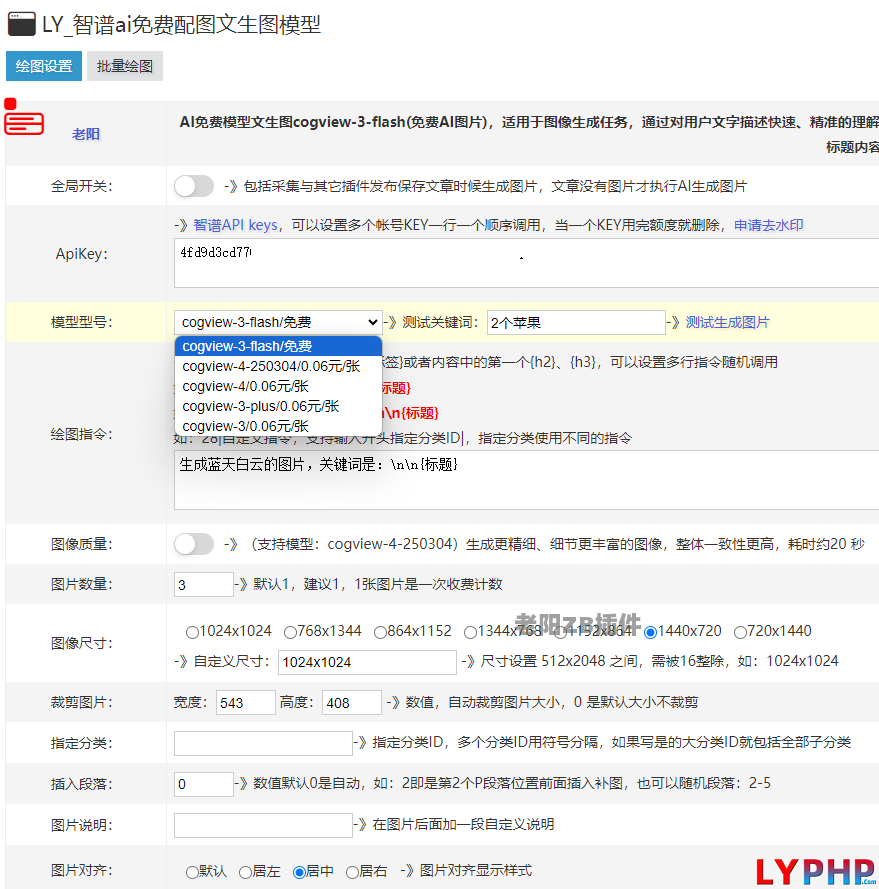
Task: Click the 指定分类 input field
Action: click(263, 743)
